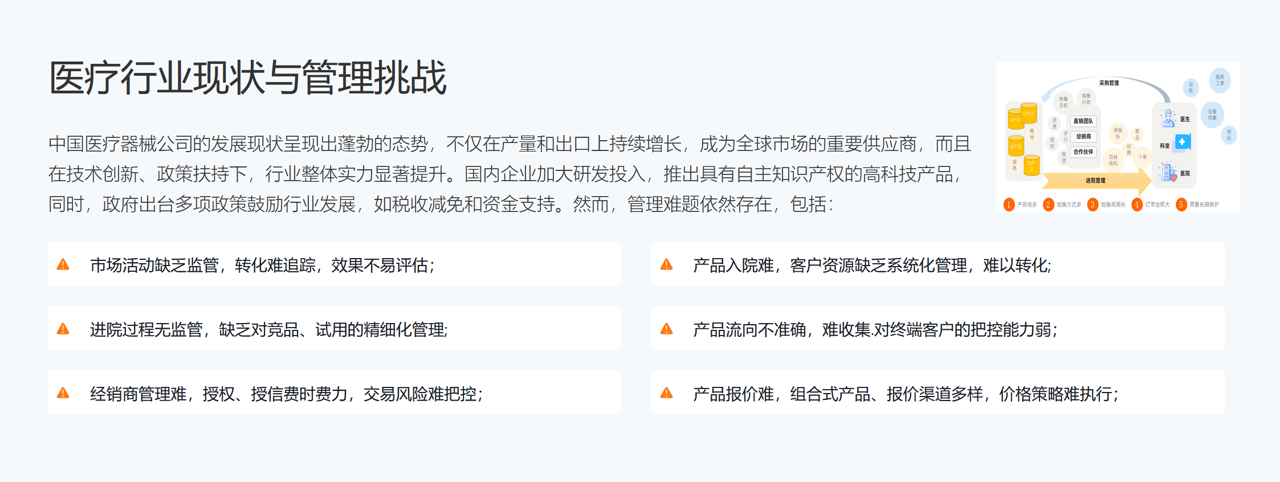Select the 产品入院难 challenge card text
This screenshot has height=482, width=1280.
(871, 265)
